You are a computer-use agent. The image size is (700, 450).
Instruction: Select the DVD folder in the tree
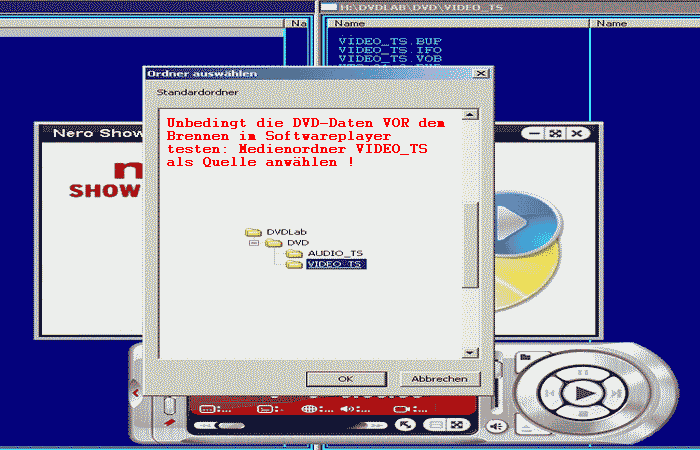298,241
